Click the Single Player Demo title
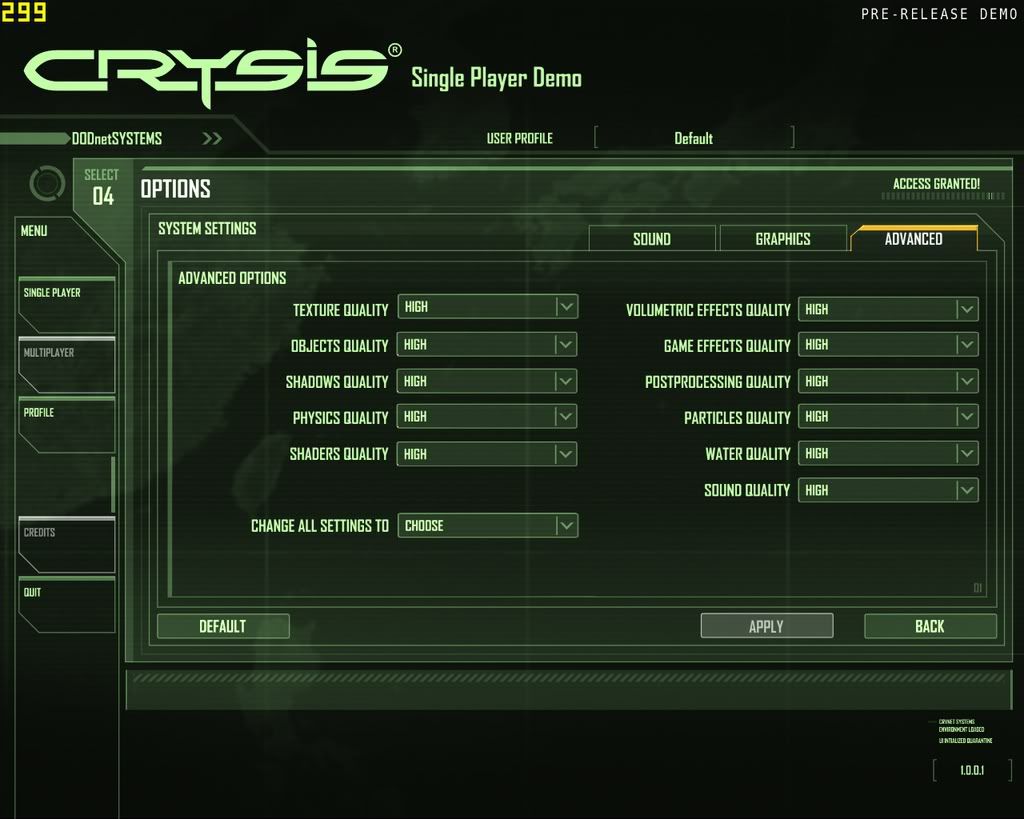Image resolution: width=1024 pixels, height=819 pixels. tap(496, 78)
